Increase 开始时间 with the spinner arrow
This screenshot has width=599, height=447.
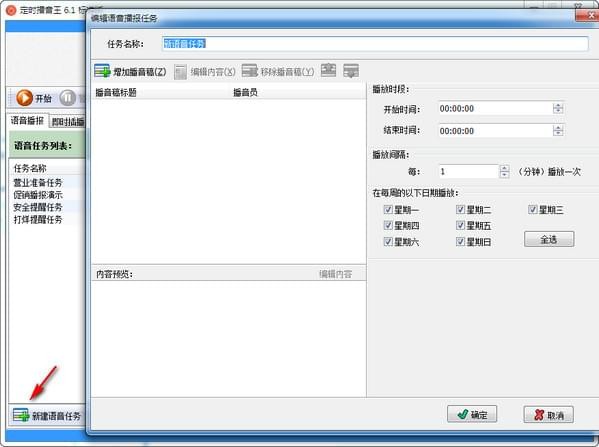[x=558, y=105]
